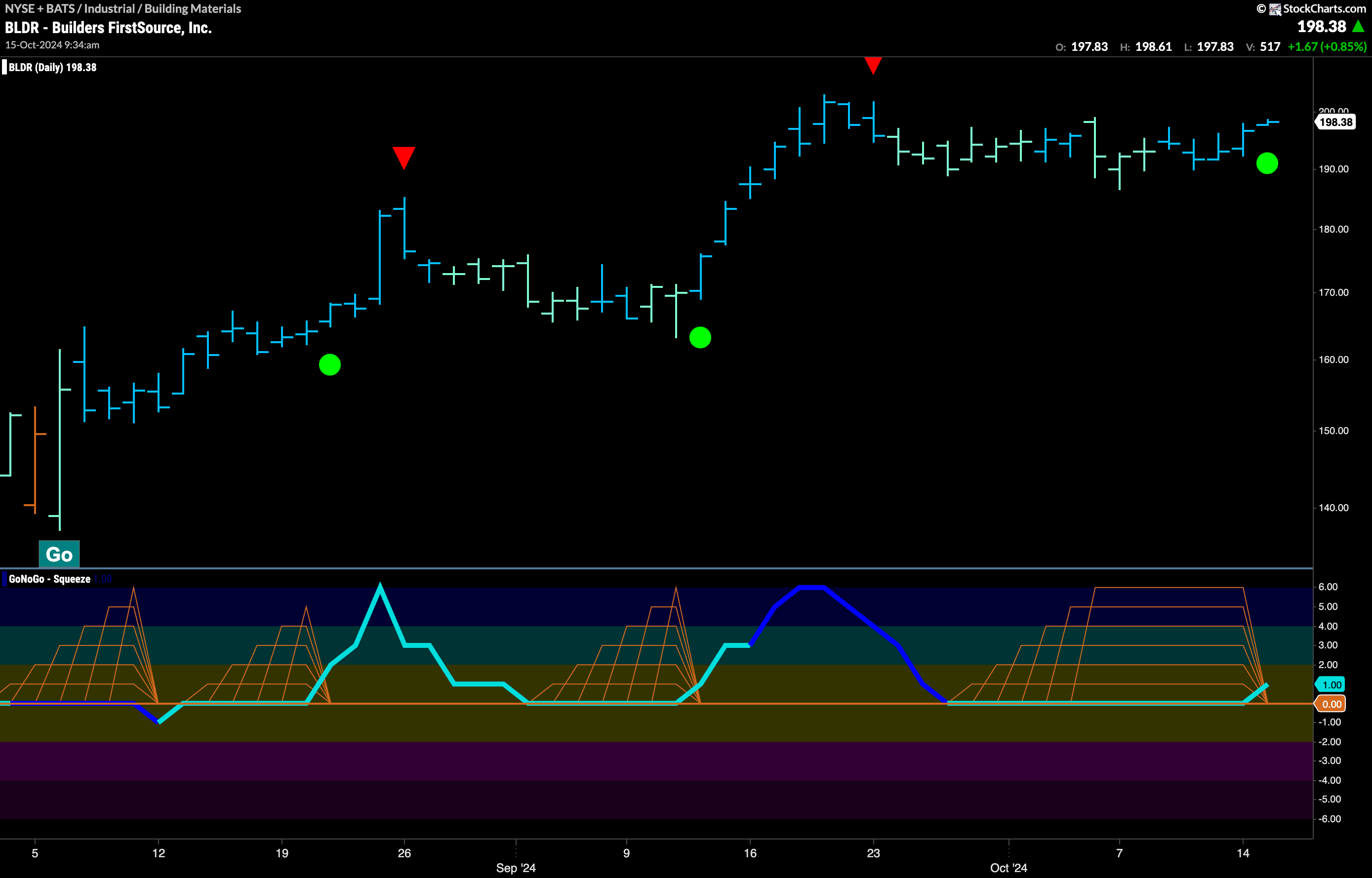Screen dimensions: 1372x878
Task: Click the teal Go trend label
Action: coord(59,554)
